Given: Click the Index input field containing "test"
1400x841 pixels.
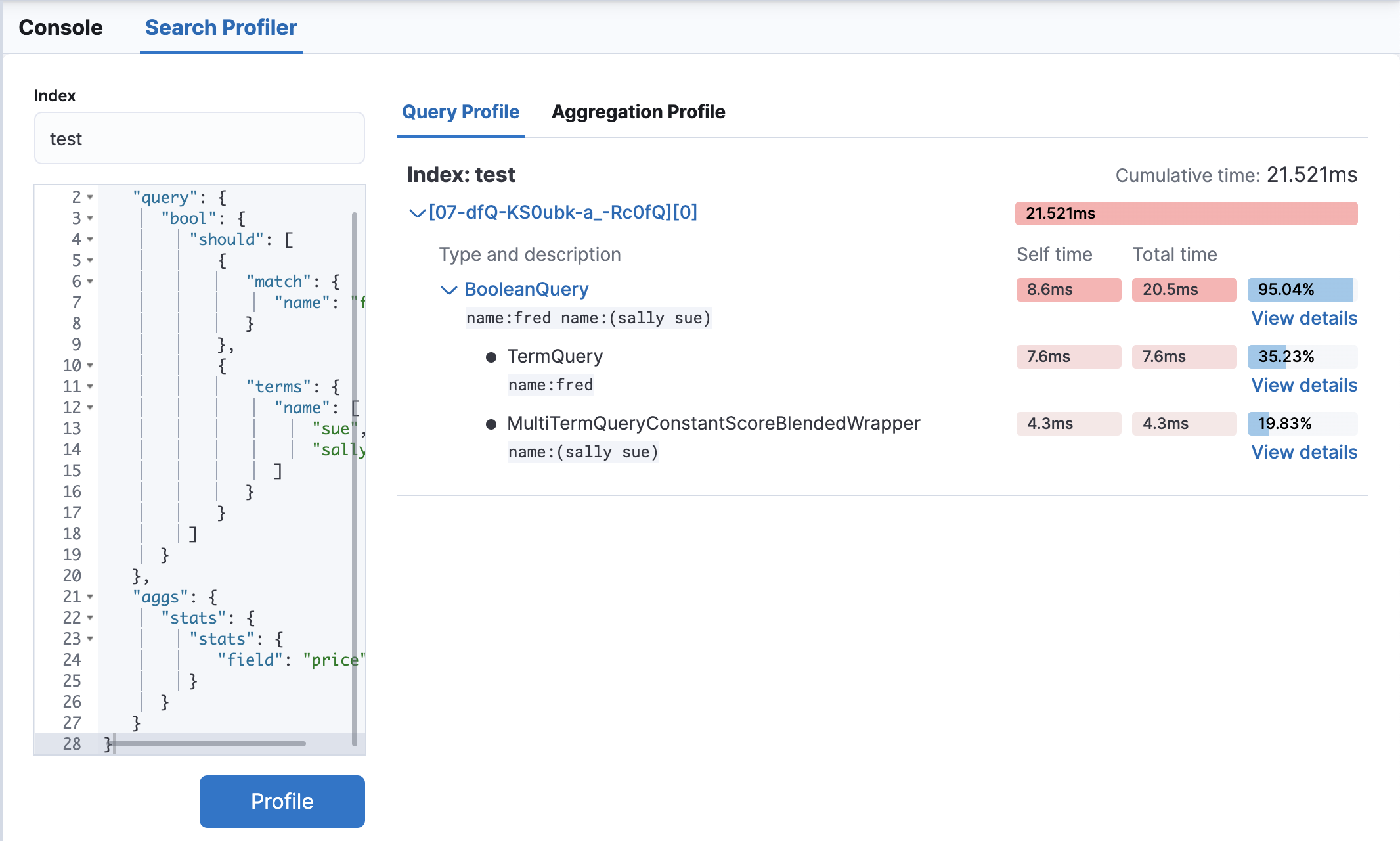Looking at the screenshot, I should pos(199,138).
